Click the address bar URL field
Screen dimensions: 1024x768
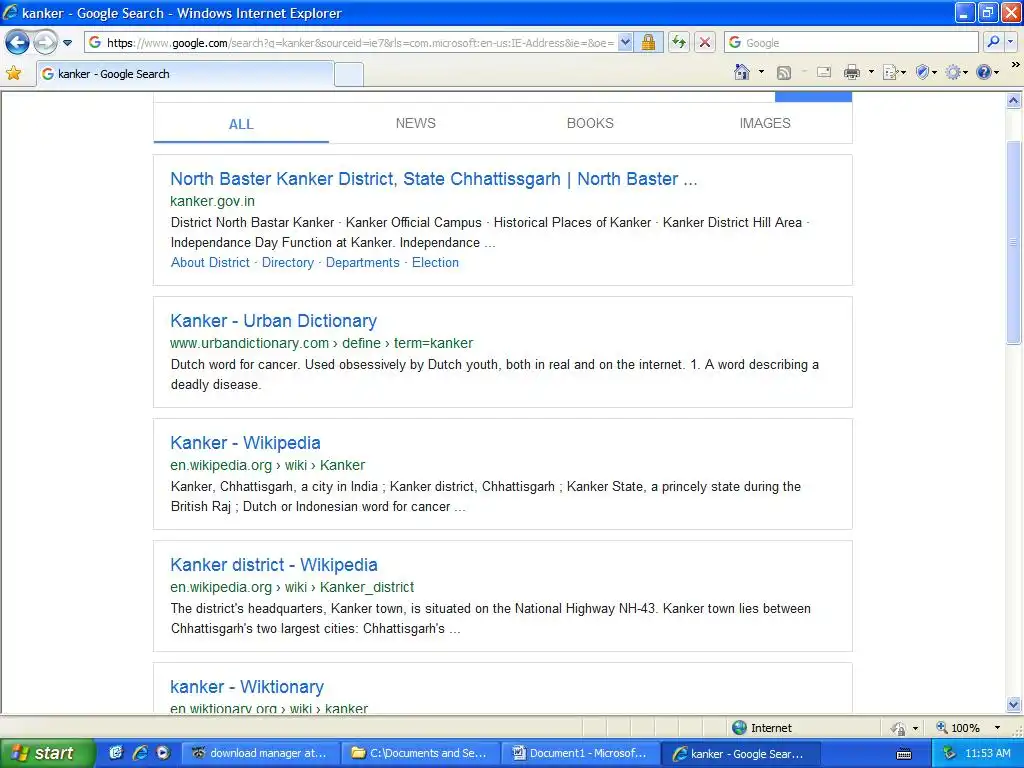pyautogui.click(x=360, y=42)
